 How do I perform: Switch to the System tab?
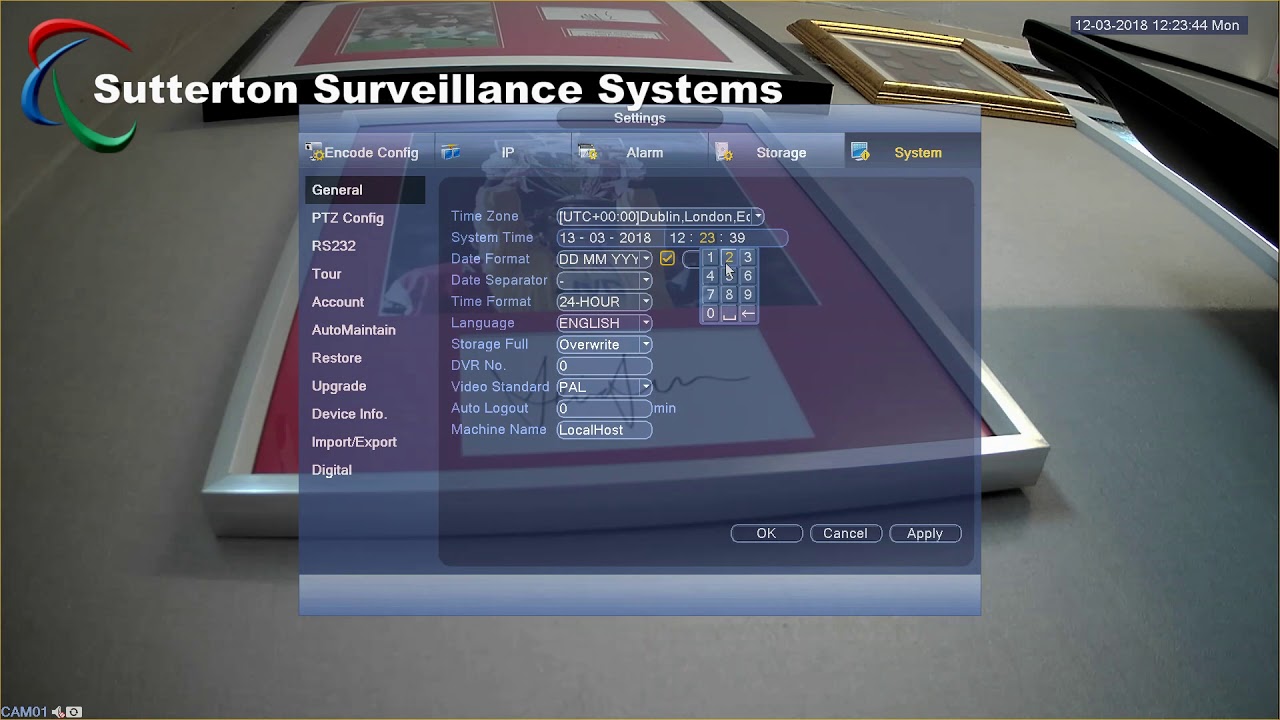tap(912, 152)
